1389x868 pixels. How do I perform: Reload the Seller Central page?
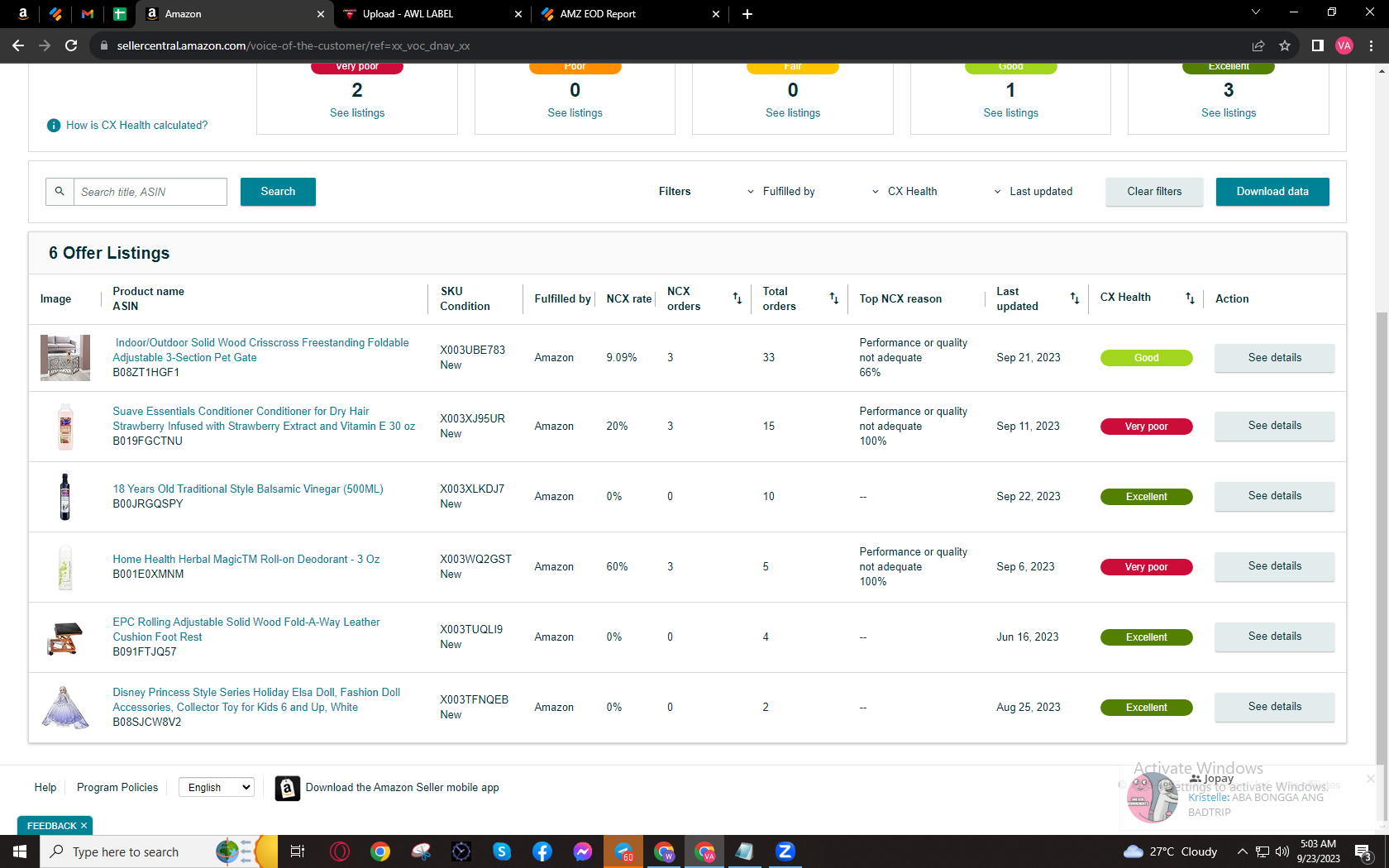pos(71,45)
